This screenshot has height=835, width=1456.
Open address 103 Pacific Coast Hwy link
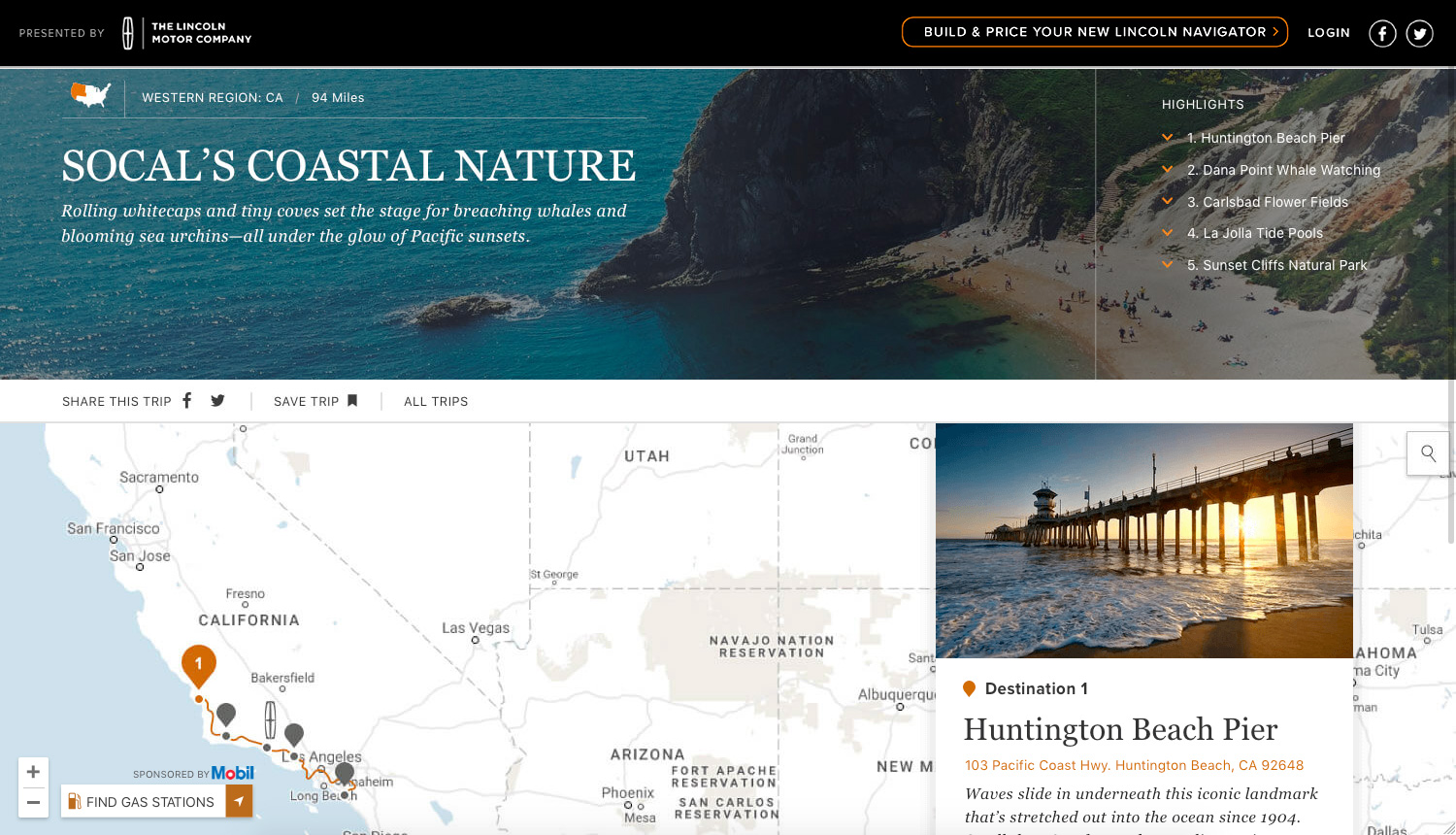(1134, 765)
